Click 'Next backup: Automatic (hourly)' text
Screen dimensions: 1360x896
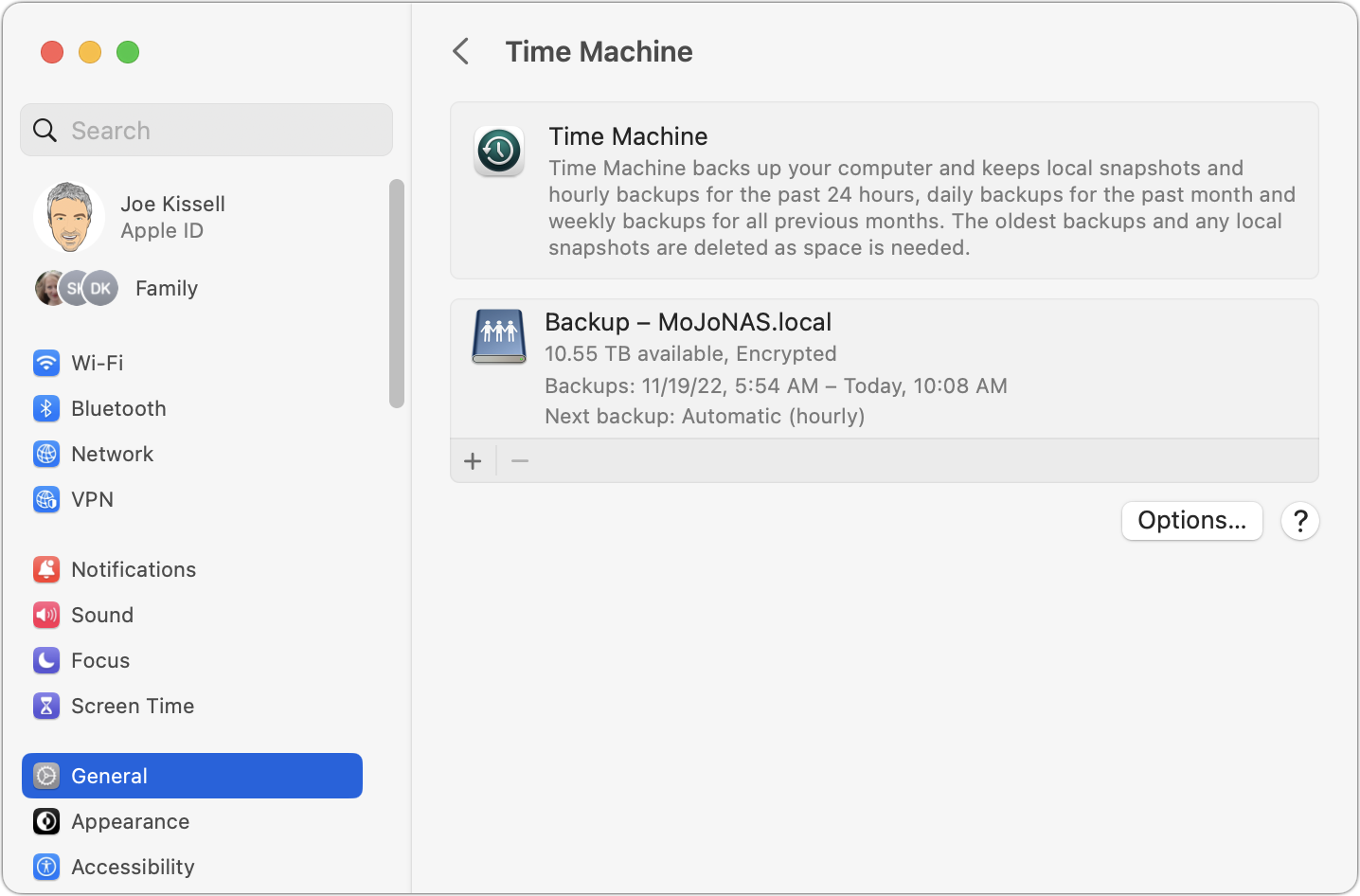[706, 417]
